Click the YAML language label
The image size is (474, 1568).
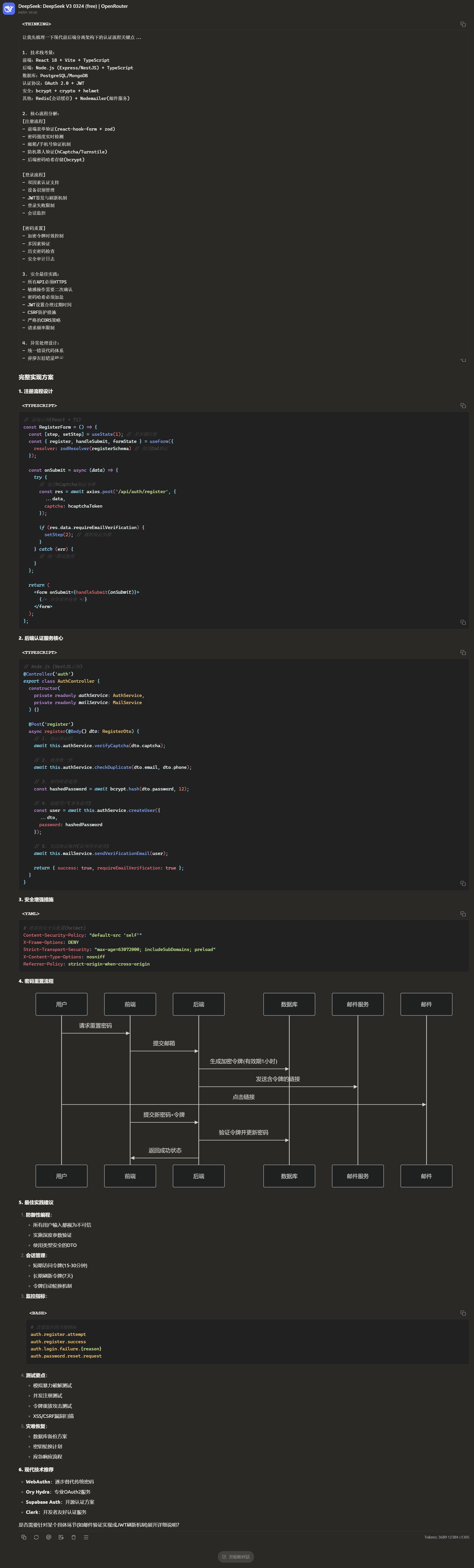[30, 914]
